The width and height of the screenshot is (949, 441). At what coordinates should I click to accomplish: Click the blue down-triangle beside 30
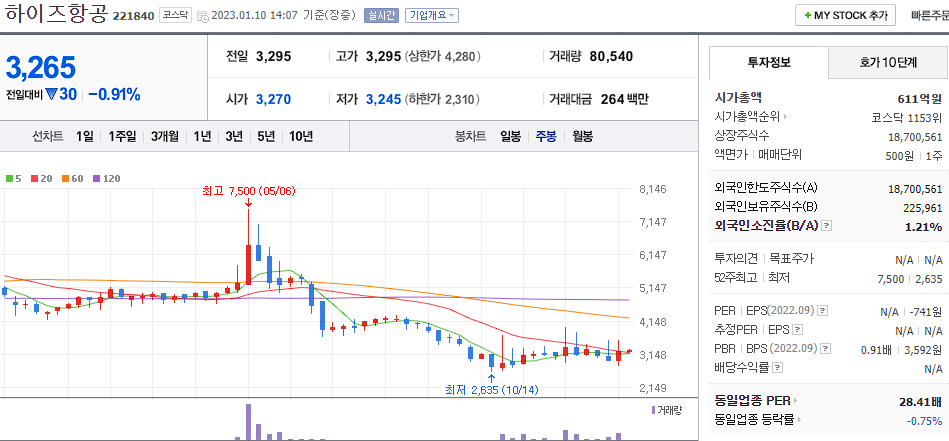tap(51, 94)
